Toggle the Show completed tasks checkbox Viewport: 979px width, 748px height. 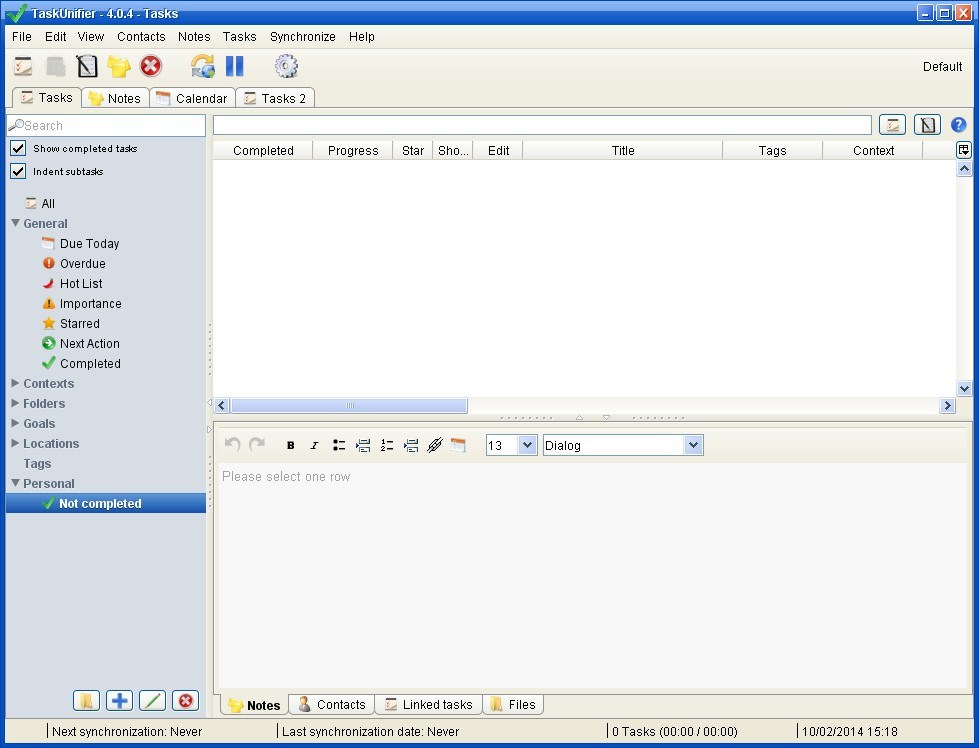point(18,149)
